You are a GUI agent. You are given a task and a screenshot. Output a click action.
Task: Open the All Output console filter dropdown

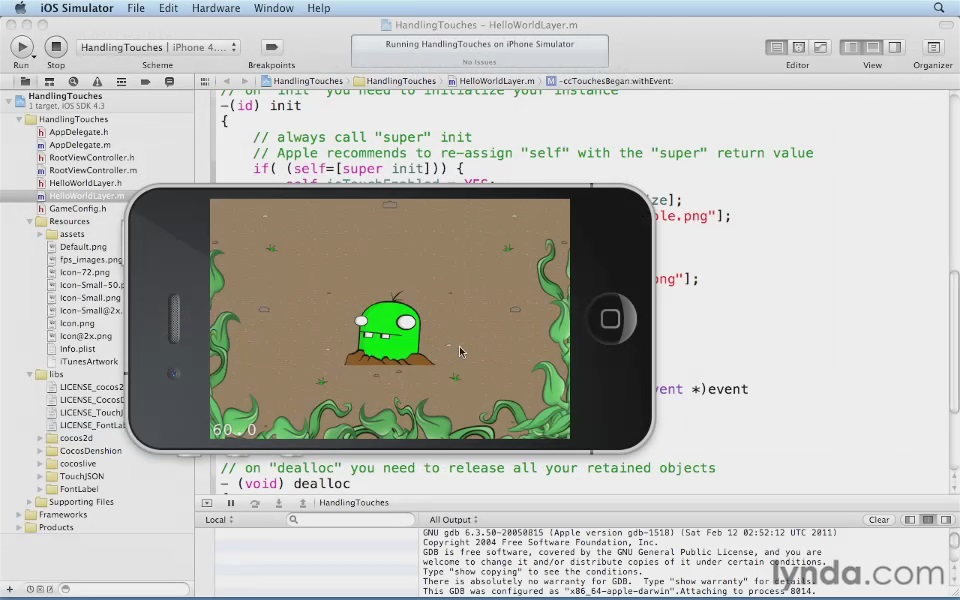click(x=454, y=520)
